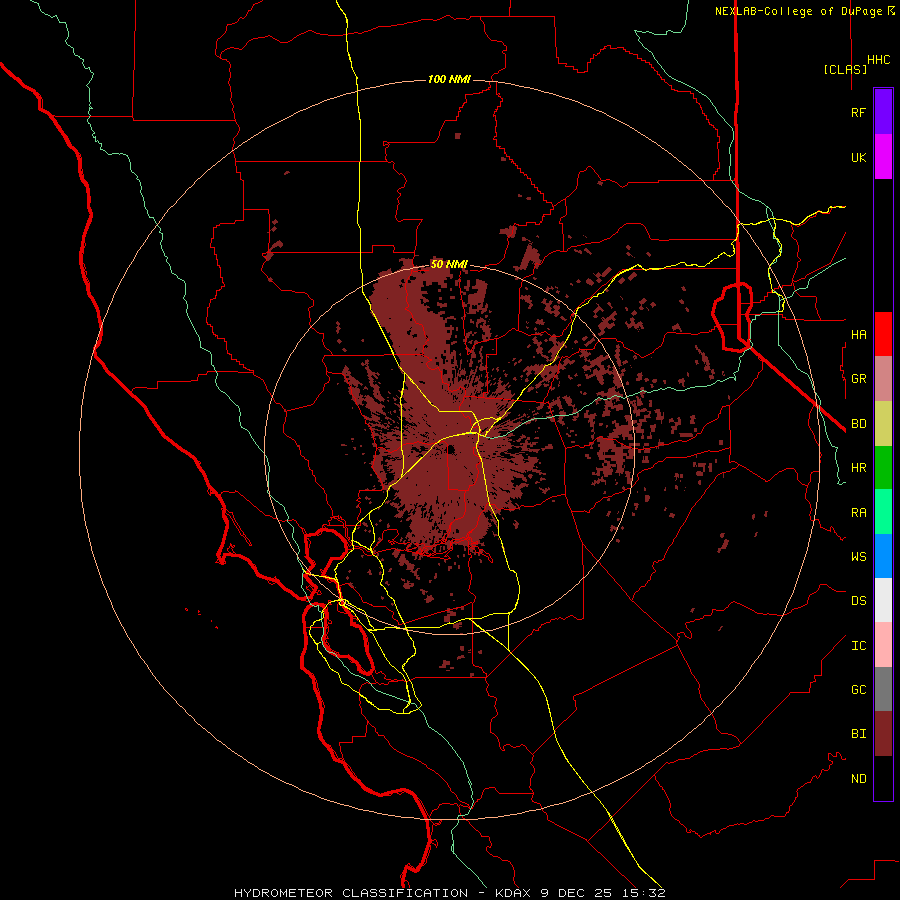Viewport: 900px width, 900px height.
Task: Click the DS legend label
Action: pyautogui.click(x=858, y=601)
